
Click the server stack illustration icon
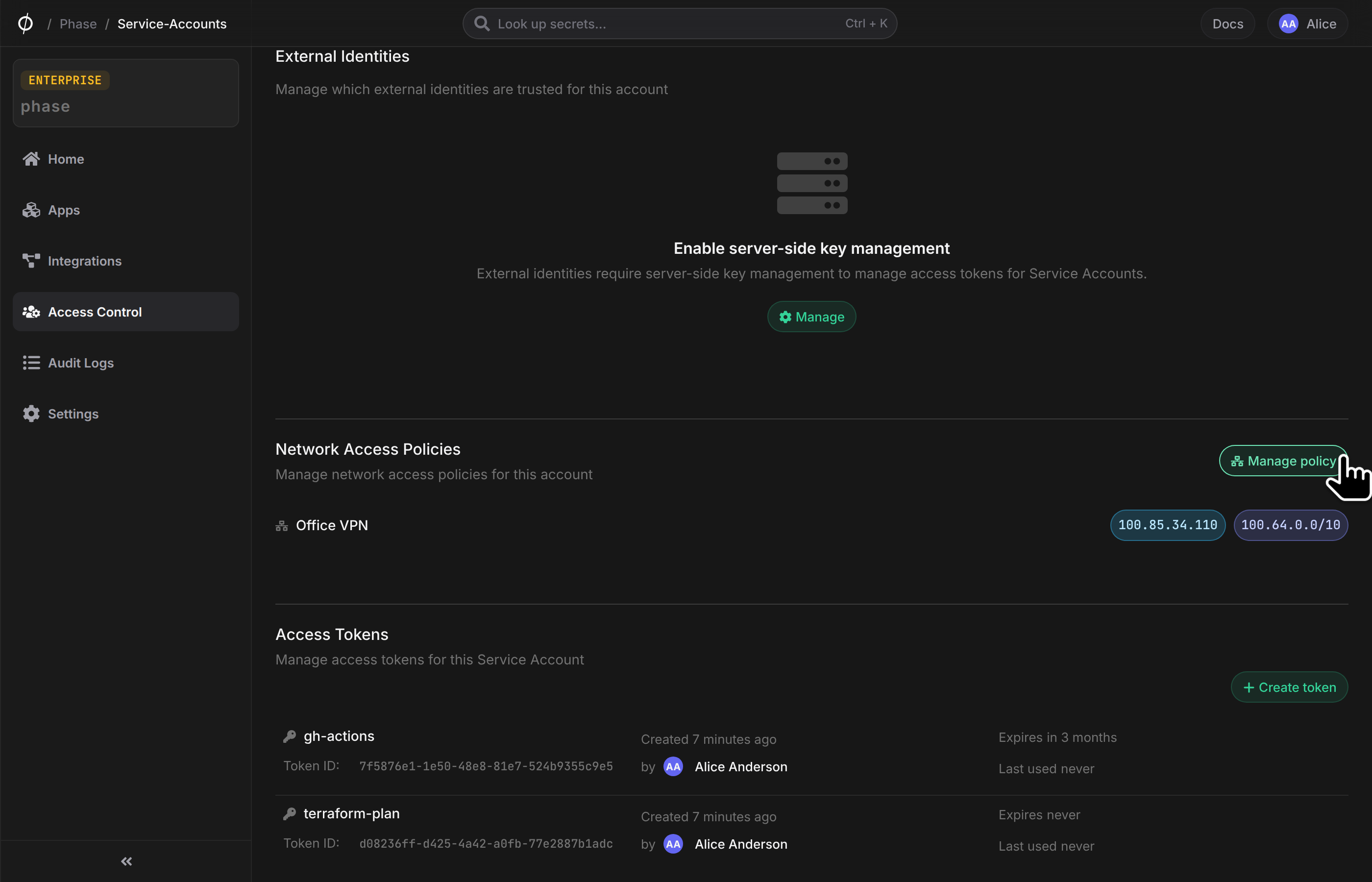tap(812, 183)
